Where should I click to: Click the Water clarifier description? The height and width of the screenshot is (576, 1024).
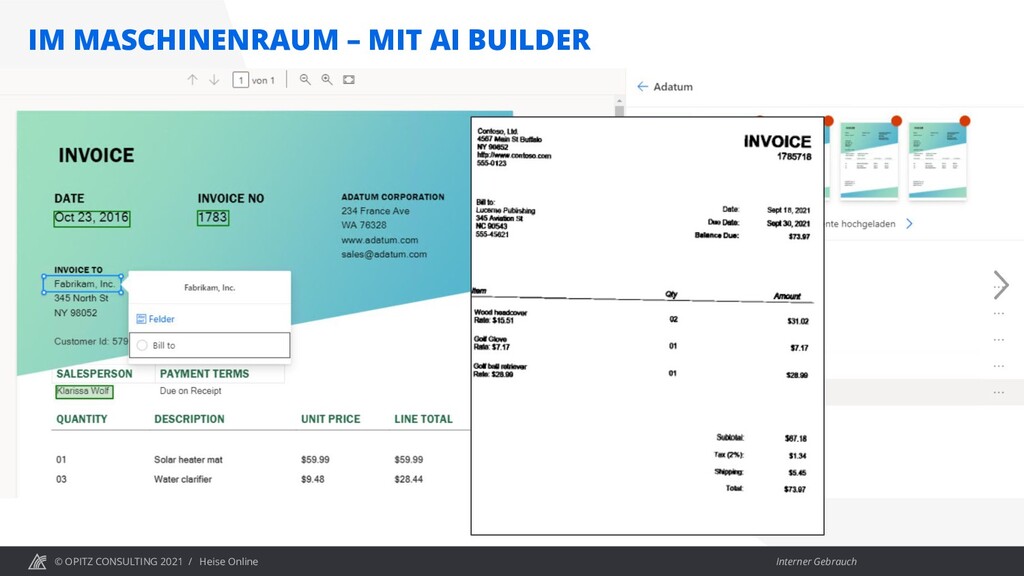[x=183, y=479]
